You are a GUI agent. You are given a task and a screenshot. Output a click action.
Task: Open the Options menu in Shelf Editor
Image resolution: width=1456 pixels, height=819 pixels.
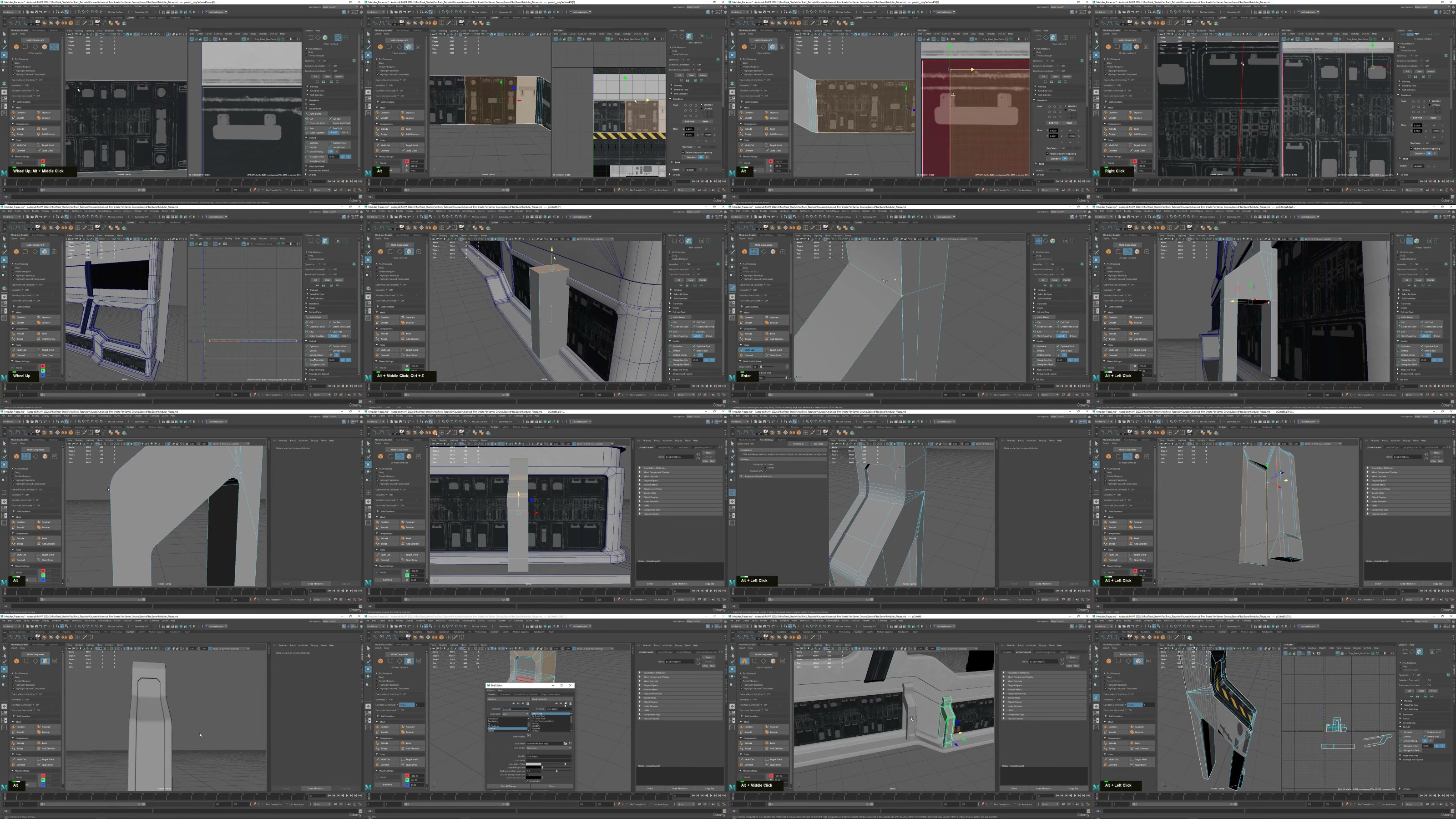pyautogui.click(x=492, y=691)
